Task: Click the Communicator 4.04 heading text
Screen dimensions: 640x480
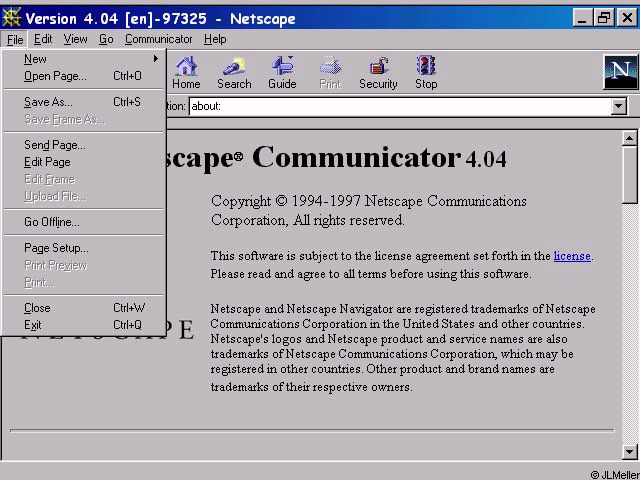Action: pos(380,158)
